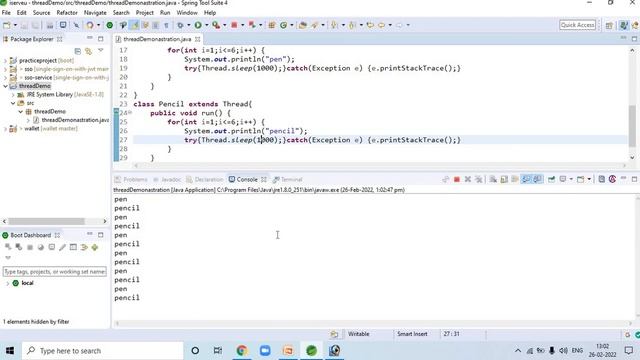This screenshot has width=640, height=360.
Task: Click the pencil edit icon in Boot Dashboard
Action: click(x=62, y=247)
